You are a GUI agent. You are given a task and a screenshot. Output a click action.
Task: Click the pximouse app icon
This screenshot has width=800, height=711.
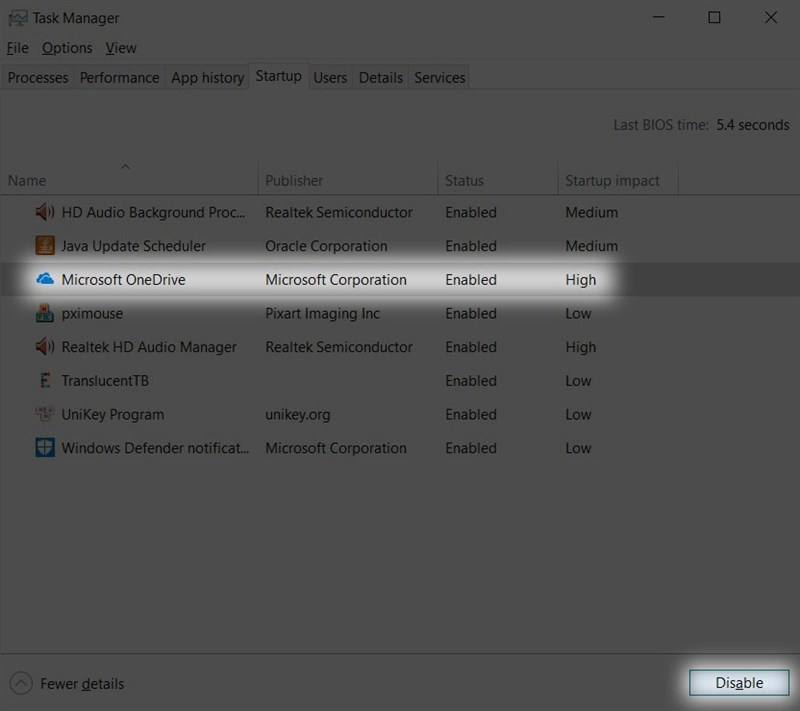coord(45,313)
